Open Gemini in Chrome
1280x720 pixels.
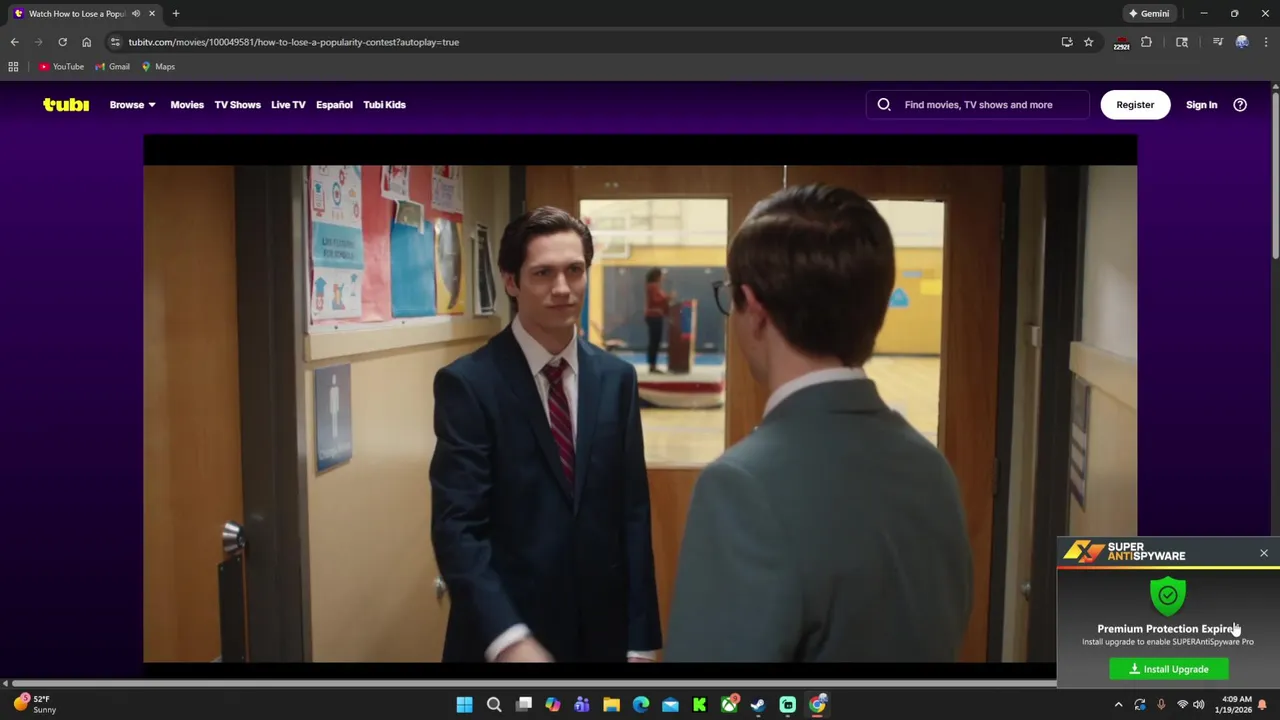tap(1149, 14)
